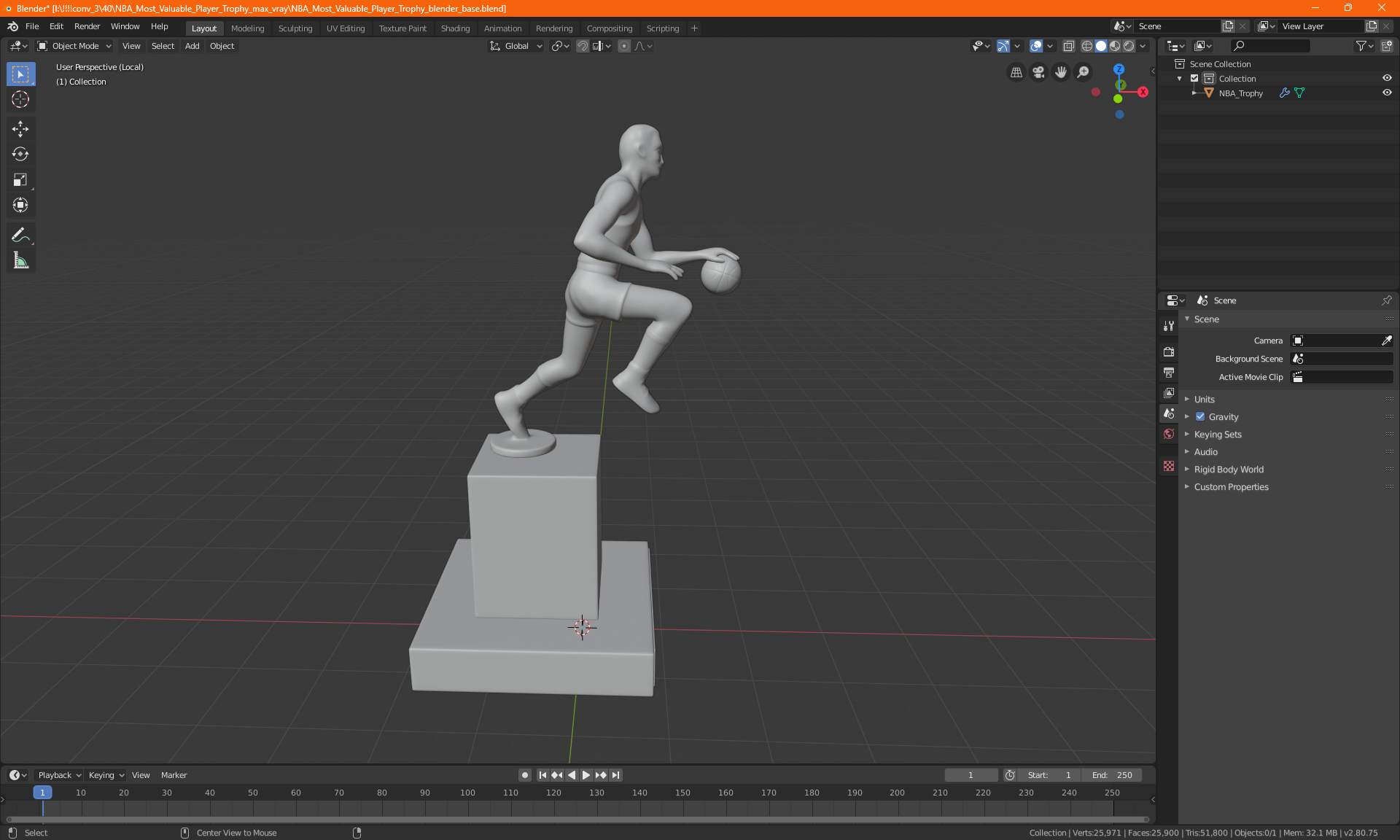Expand the NBA_Trophy tree item
The height and width of the screenshot is (840, 1400).
(x=1194, y=93)
